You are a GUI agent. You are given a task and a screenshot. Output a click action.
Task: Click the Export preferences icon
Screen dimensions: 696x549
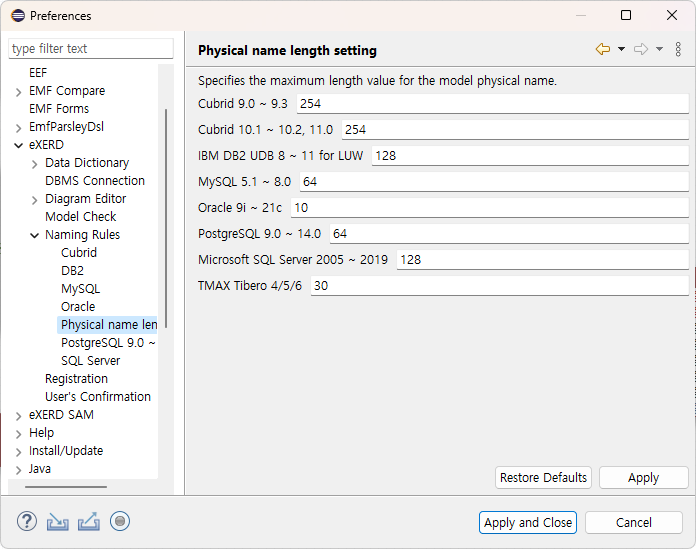pos(89,521)
